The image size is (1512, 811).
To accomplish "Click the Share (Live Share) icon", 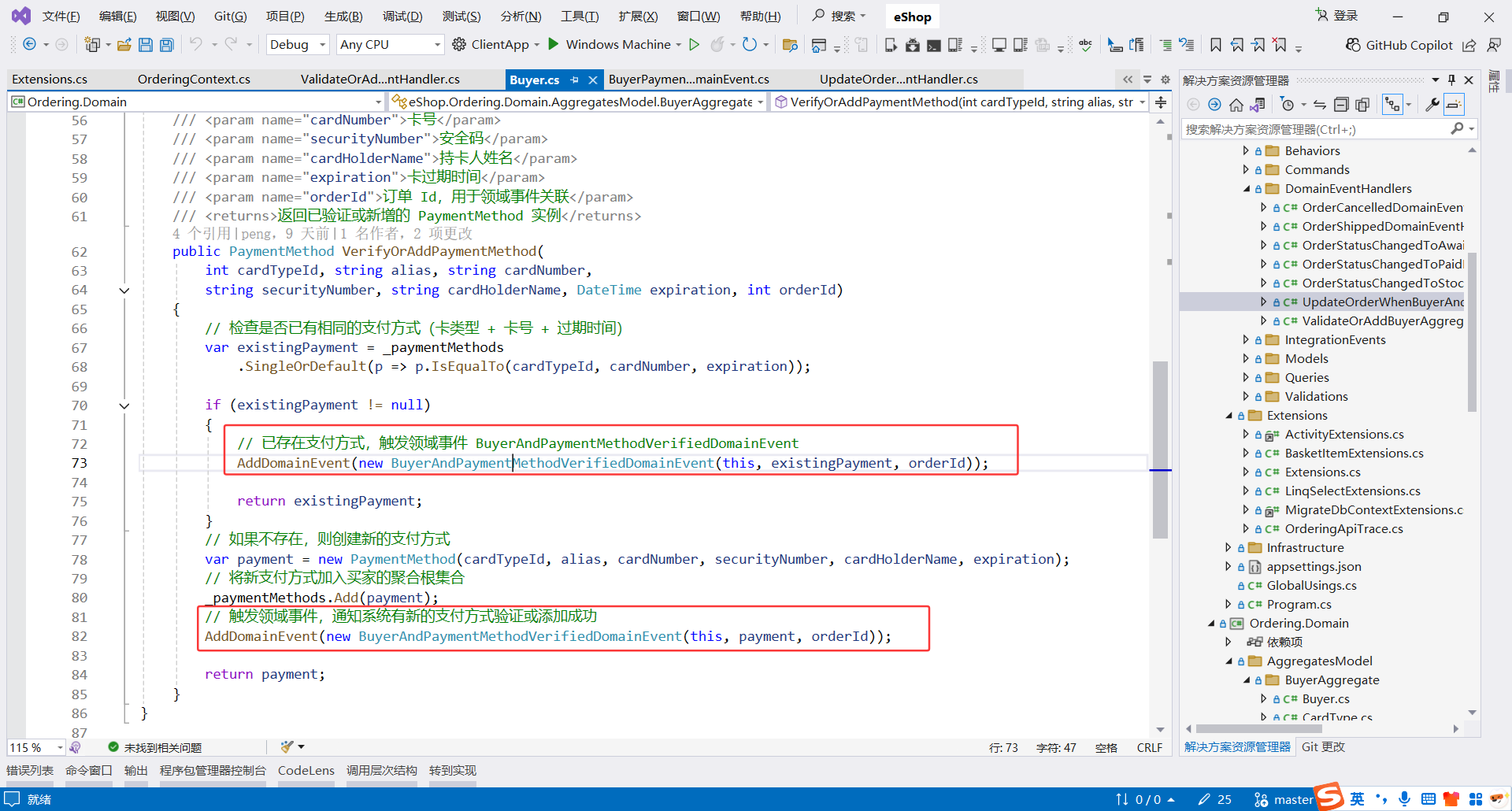I will tap(1469, 45).
